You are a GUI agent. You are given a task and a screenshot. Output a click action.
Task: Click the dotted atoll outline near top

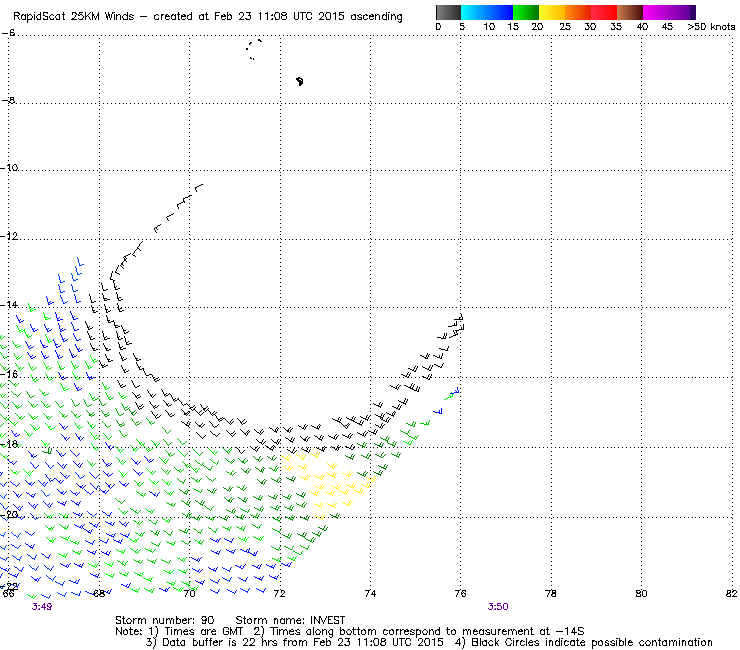pyautogui.click(x=254, y=50)
